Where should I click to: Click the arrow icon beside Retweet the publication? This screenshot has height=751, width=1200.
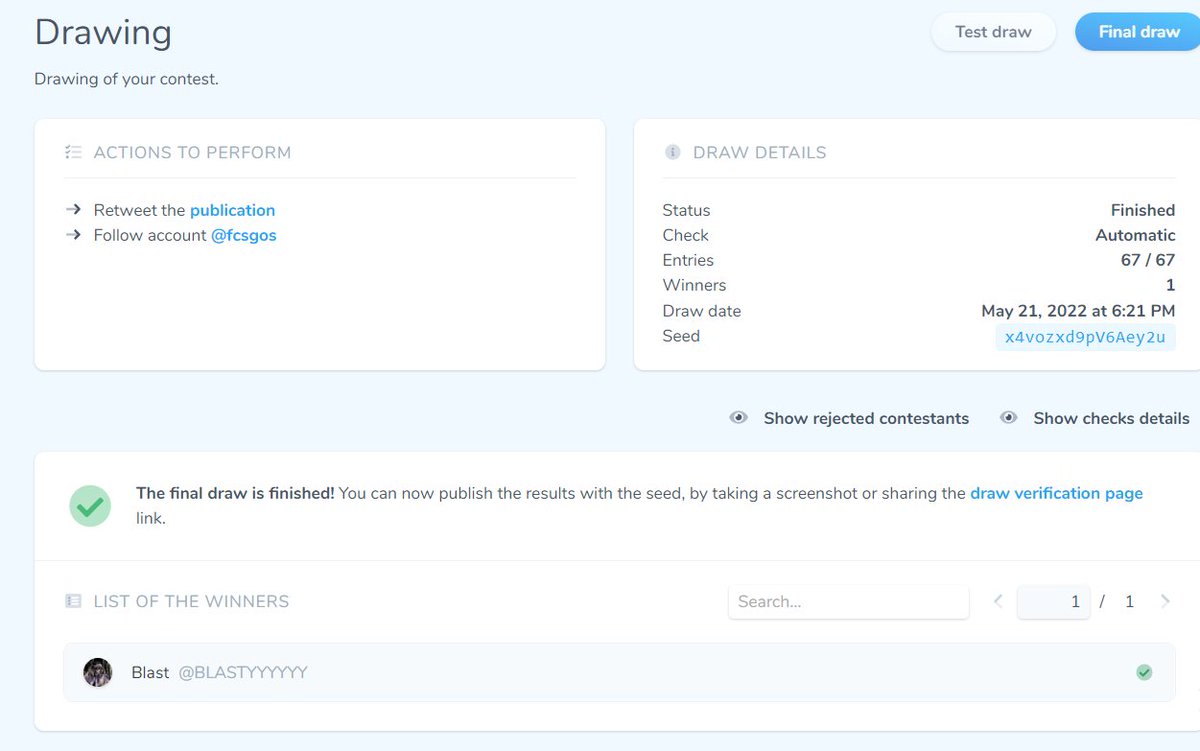pyautogui.click(x=73, y=210)
